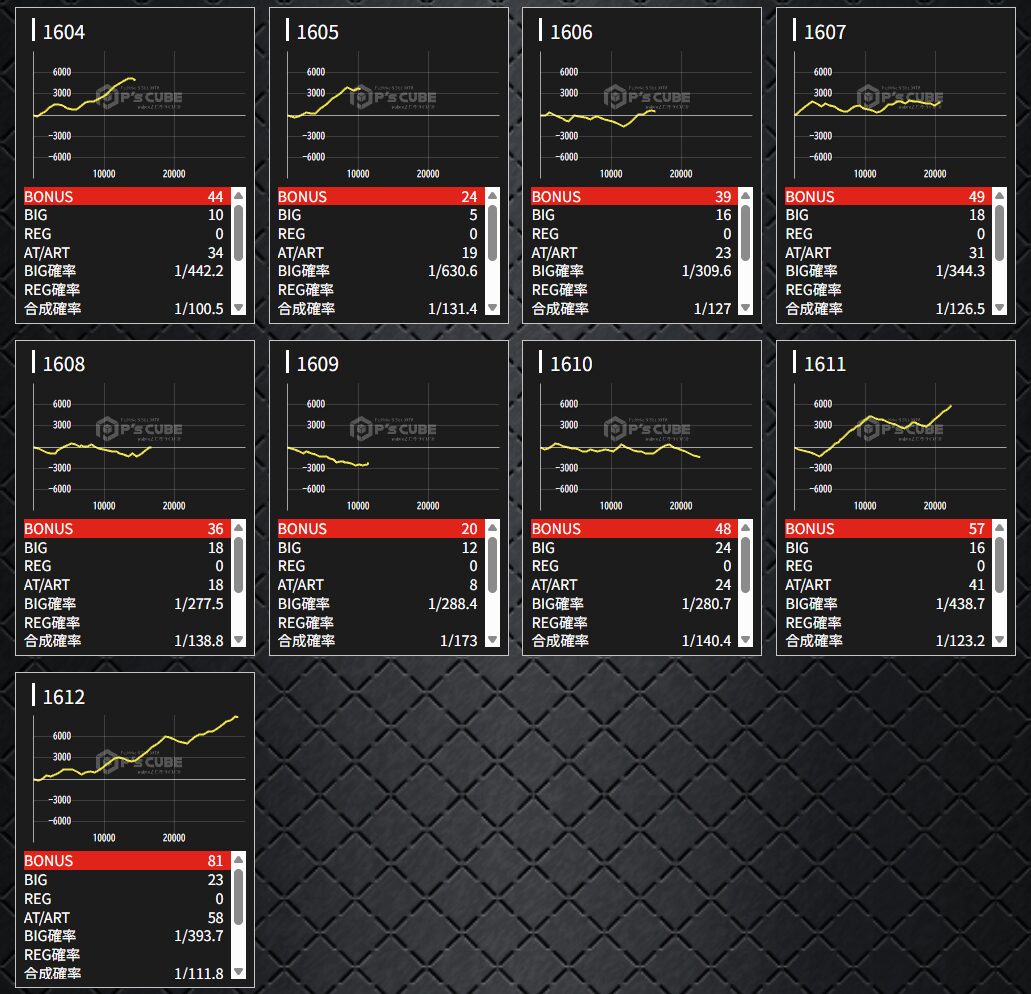Click BIG確率 1/442.2 value in 1604
Screen dimensions: 1031x994
pyautogui.click(x=199, y=271)
